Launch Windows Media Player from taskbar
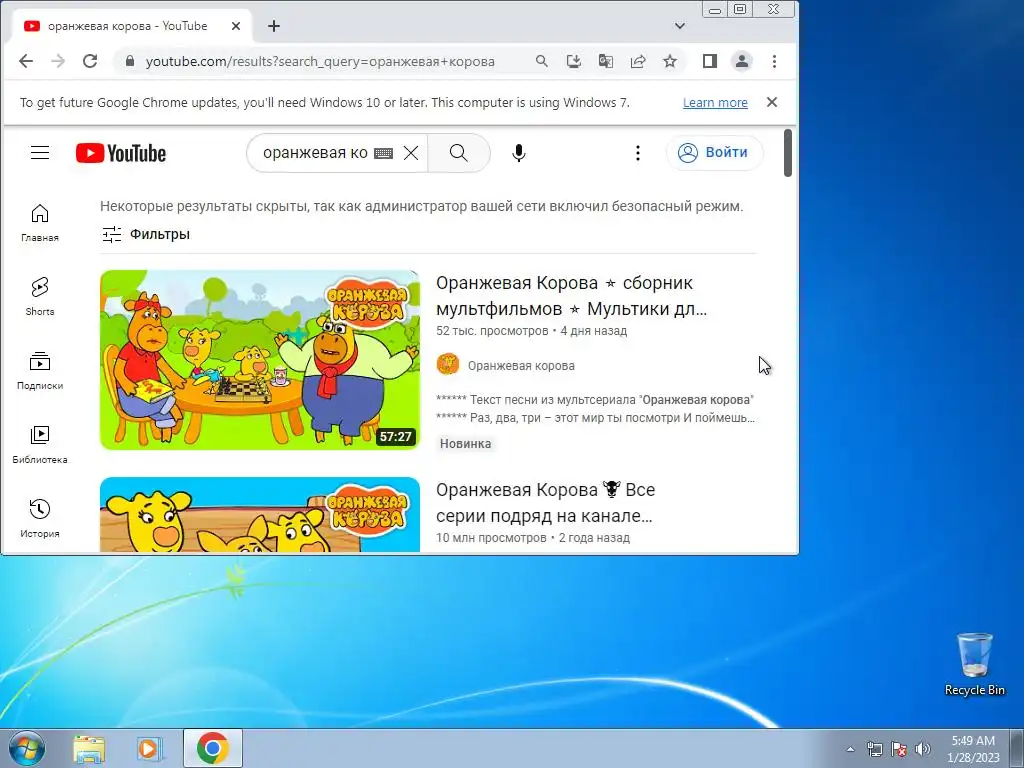 (150, 748)
